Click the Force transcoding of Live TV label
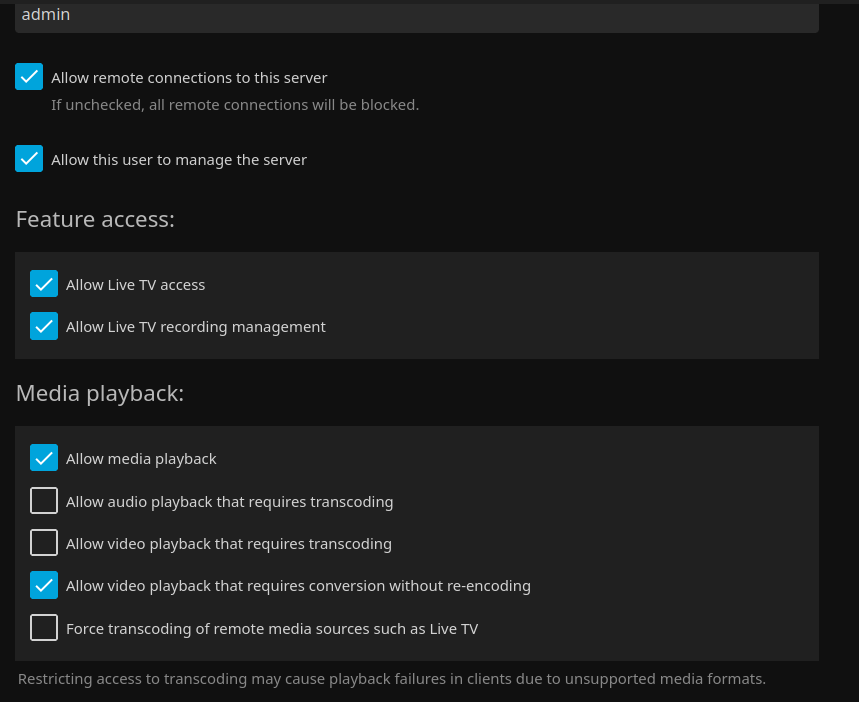859x702 pixels. coord(272,628)
